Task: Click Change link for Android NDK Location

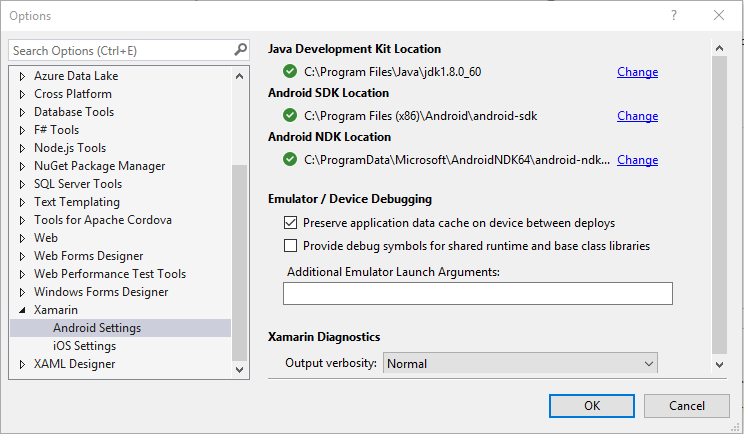Action: [x=637, y=160]
